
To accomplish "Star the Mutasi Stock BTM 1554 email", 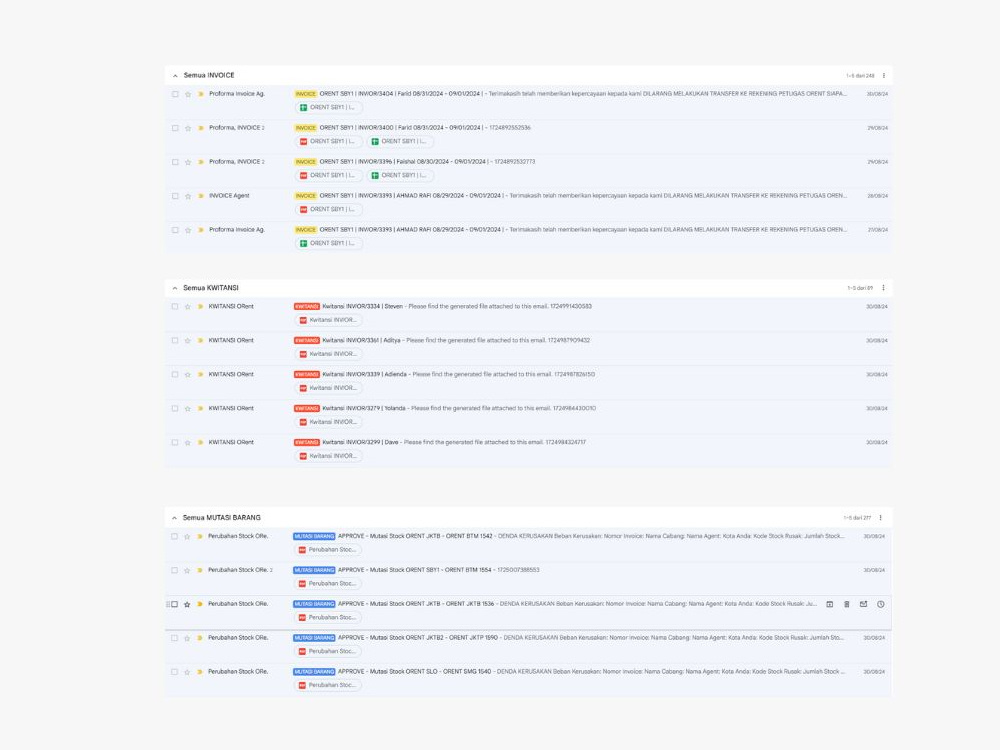I will click(x=187, y=571).
